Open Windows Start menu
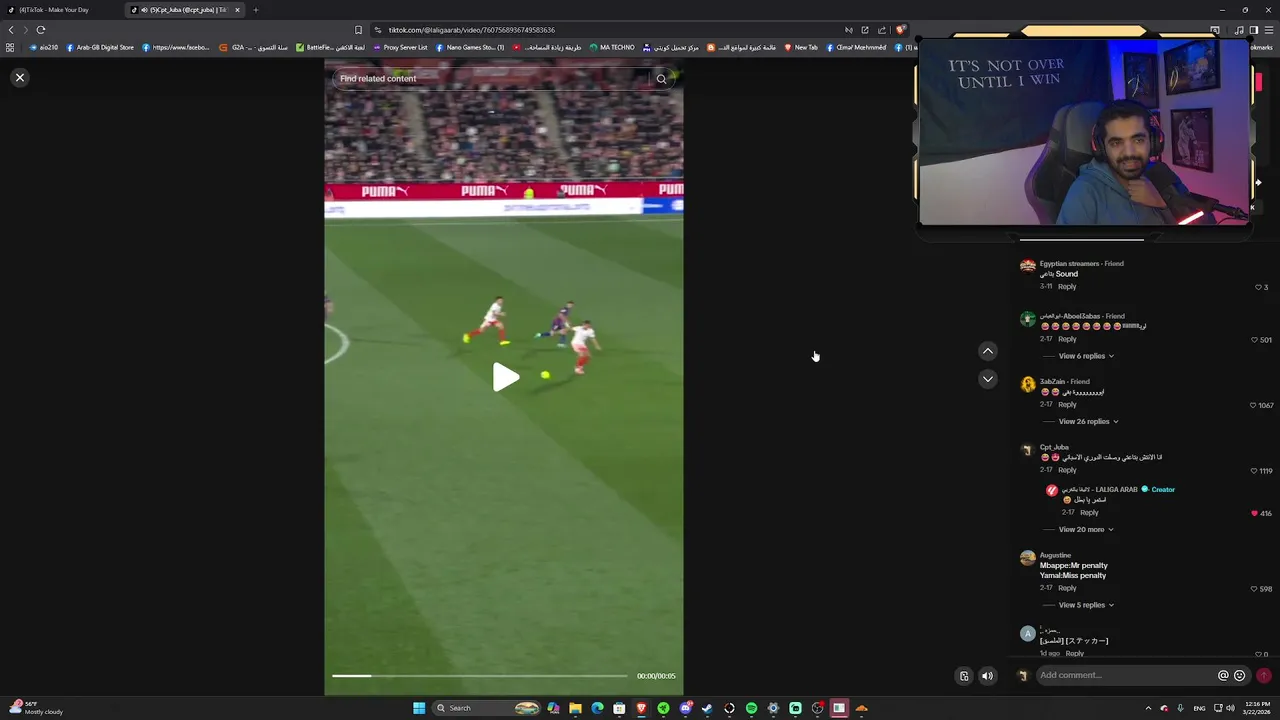Viewport: 1280px width, 720px height. (419, 708)
